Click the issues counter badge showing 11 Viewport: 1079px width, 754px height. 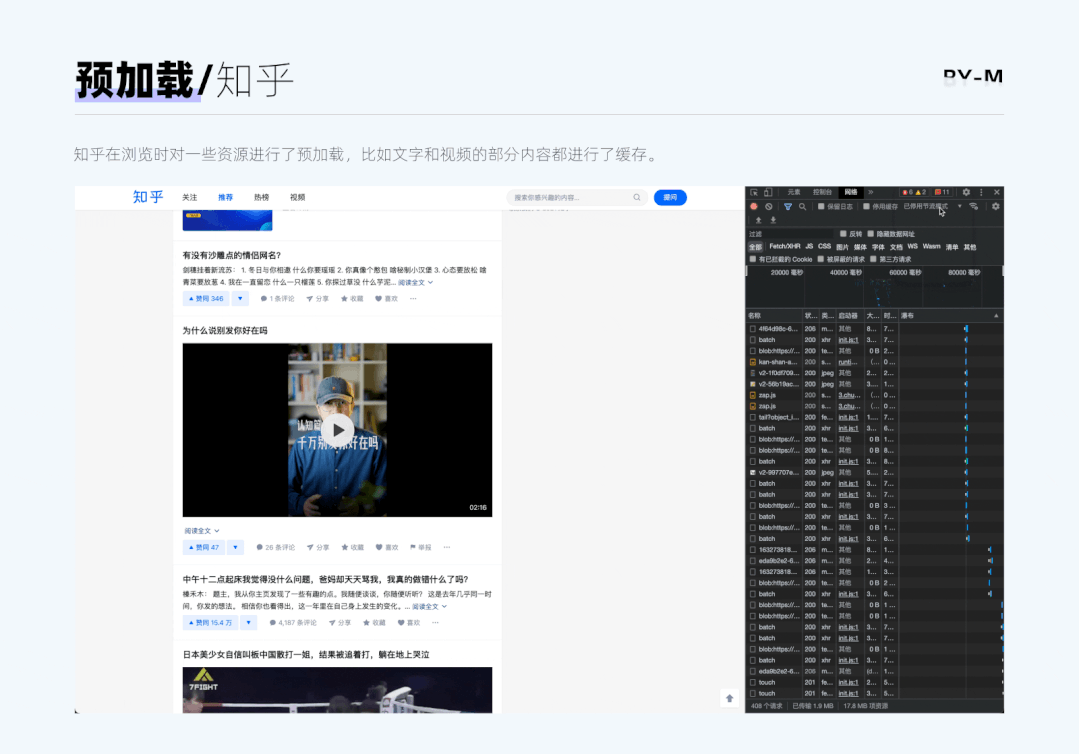[x=942, y=193]
